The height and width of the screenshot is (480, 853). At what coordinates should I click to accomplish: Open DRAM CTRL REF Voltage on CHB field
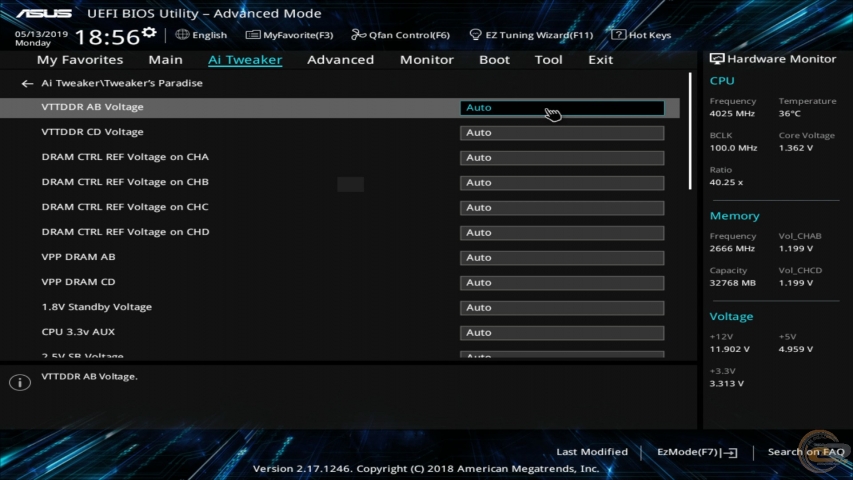(562, 183)
